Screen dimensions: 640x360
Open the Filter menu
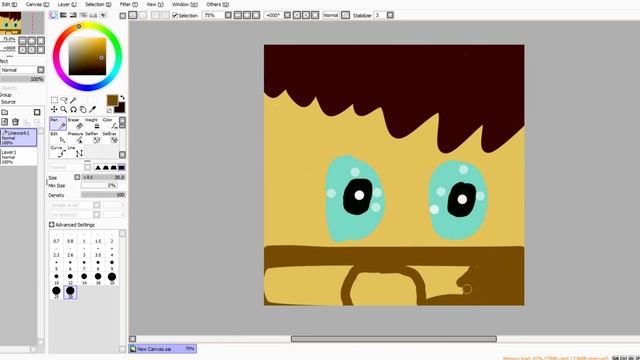tap(129, 4)
